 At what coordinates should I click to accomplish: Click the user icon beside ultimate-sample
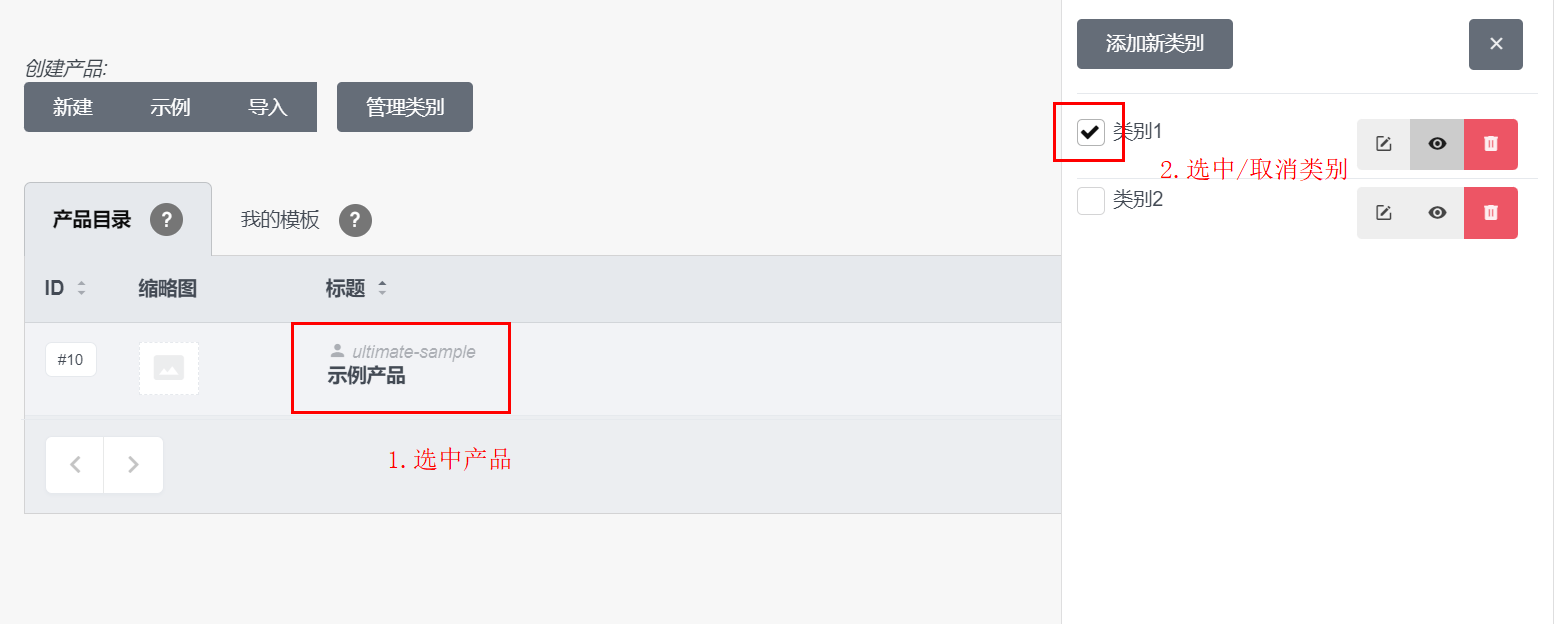[x=337, y=351]
